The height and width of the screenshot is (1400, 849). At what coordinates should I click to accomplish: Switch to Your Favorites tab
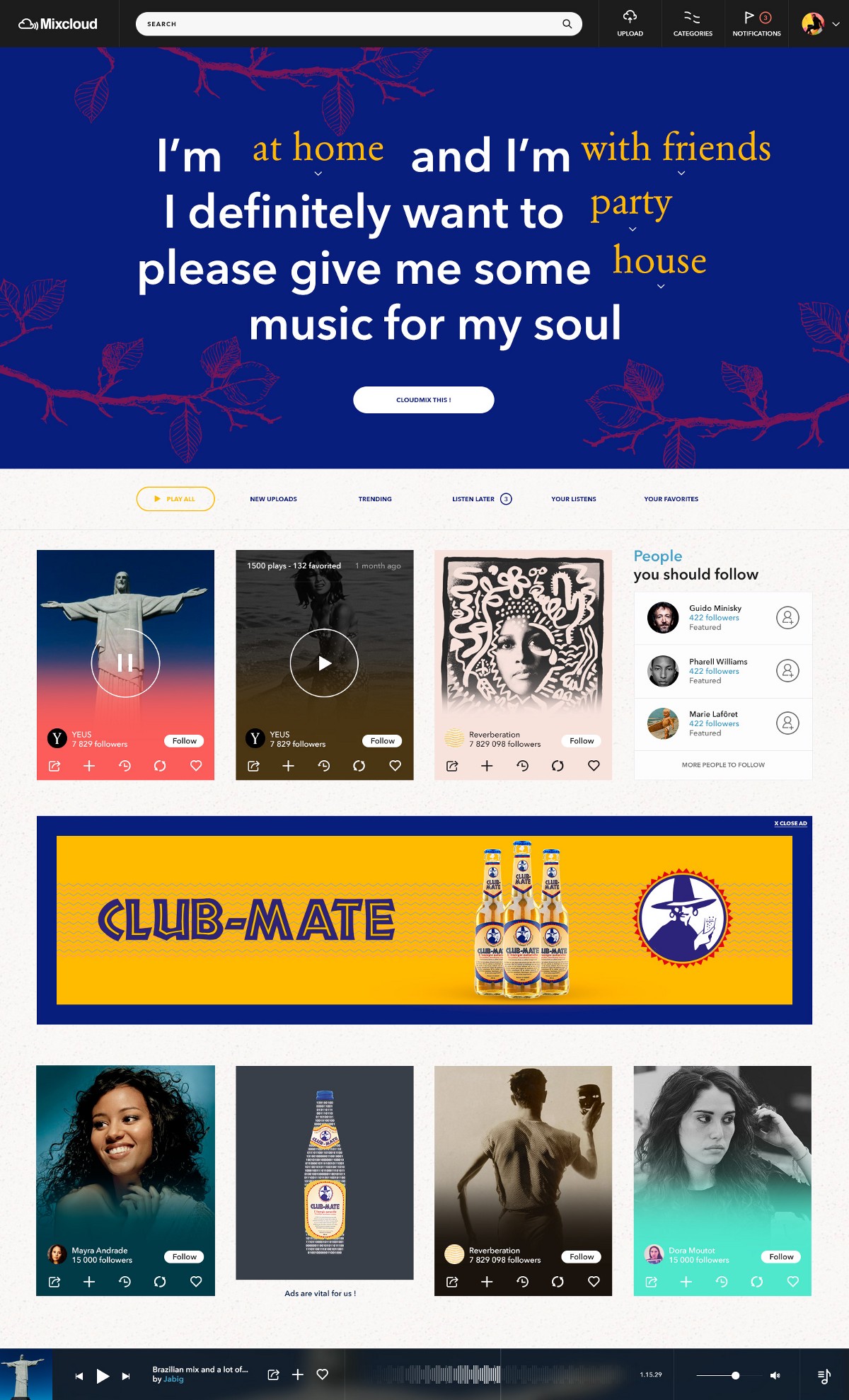pos(671,499)
